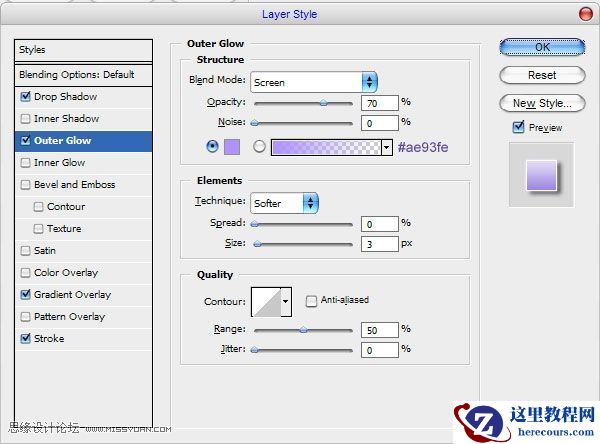Click the Spread value input field
Viewport: 600px width, 444px height.
380,224
